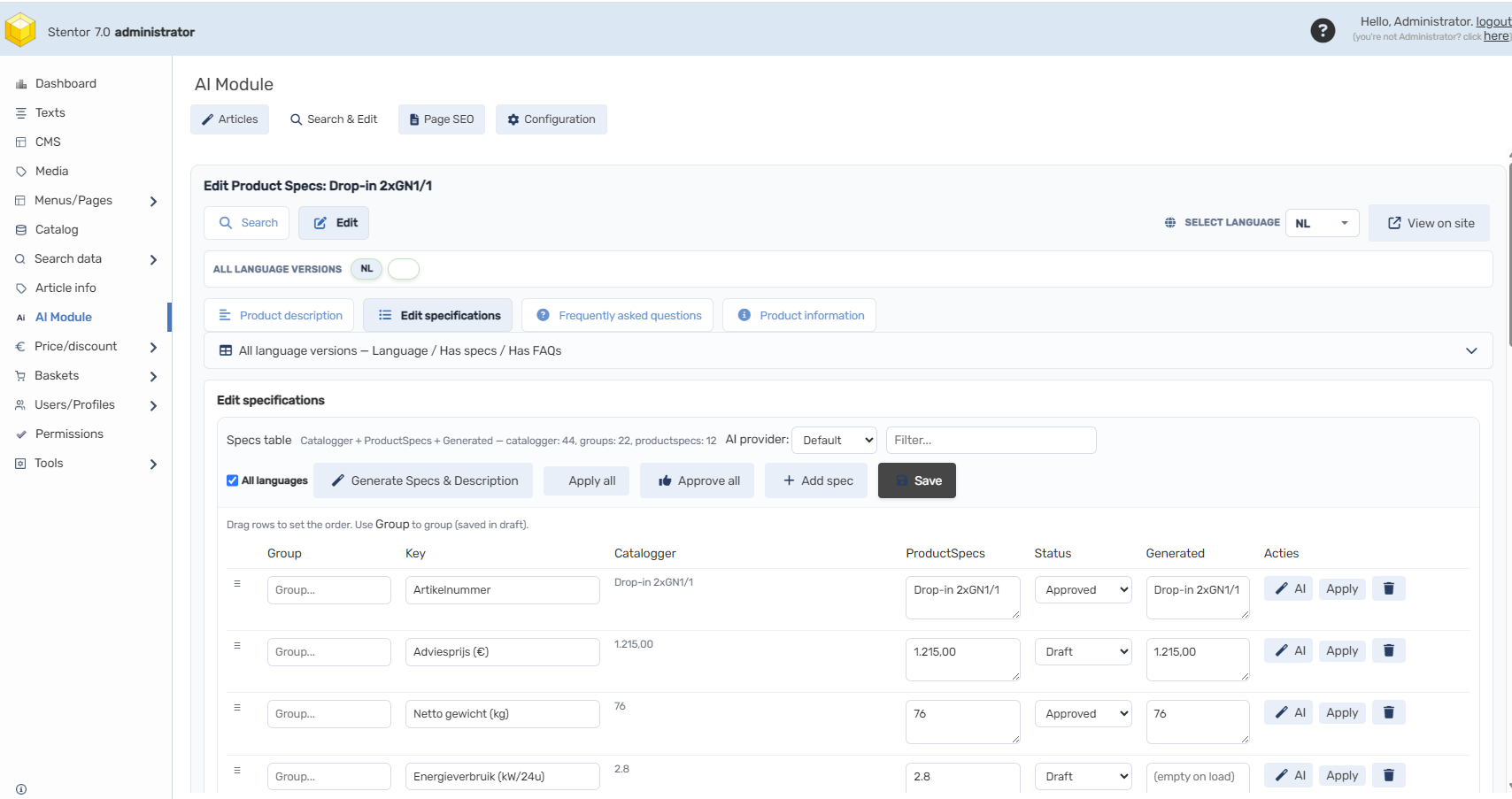
Task: Click the table icon before All language versions
Action: point(226,351)
